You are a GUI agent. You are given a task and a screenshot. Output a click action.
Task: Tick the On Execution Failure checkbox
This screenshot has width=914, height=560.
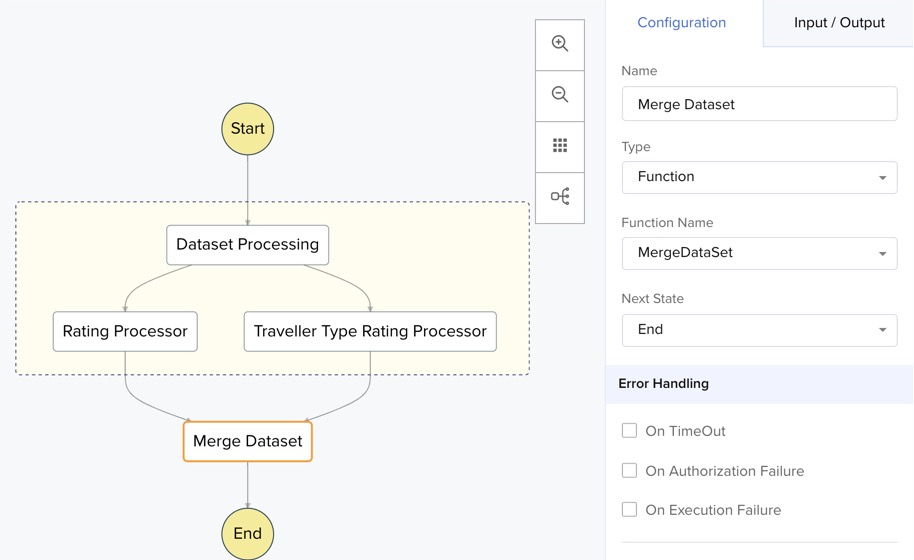click(629, 510)
